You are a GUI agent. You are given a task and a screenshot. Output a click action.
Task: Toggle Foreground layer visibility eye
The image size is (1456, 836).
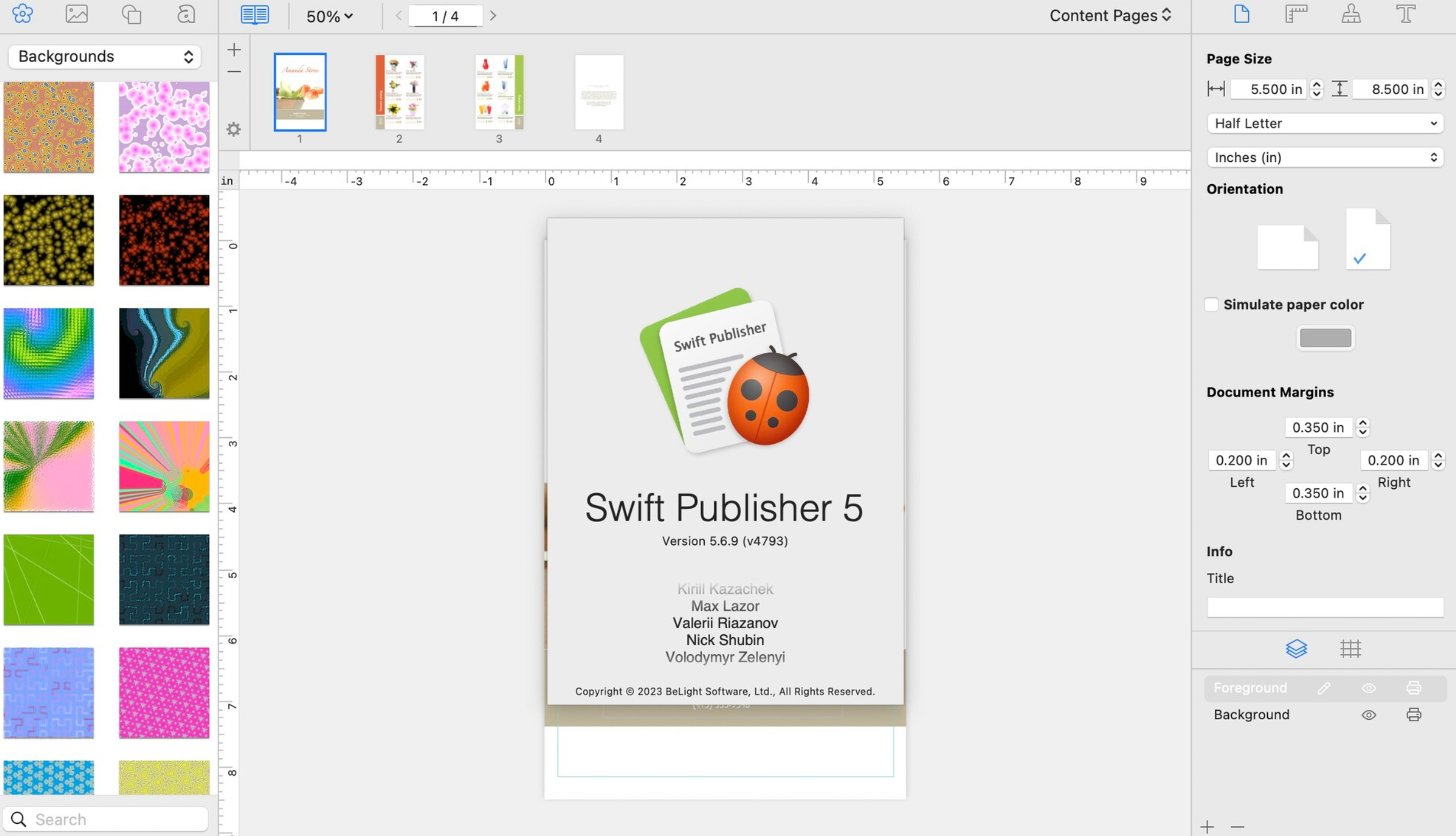(1369, 688)
